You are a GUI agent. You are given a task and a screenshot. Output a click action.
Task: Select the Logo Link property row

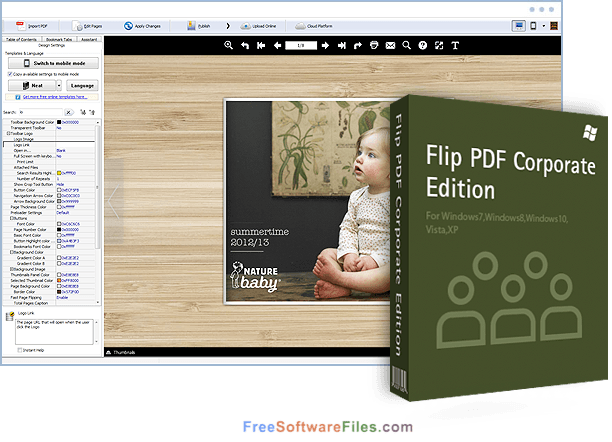49,145
